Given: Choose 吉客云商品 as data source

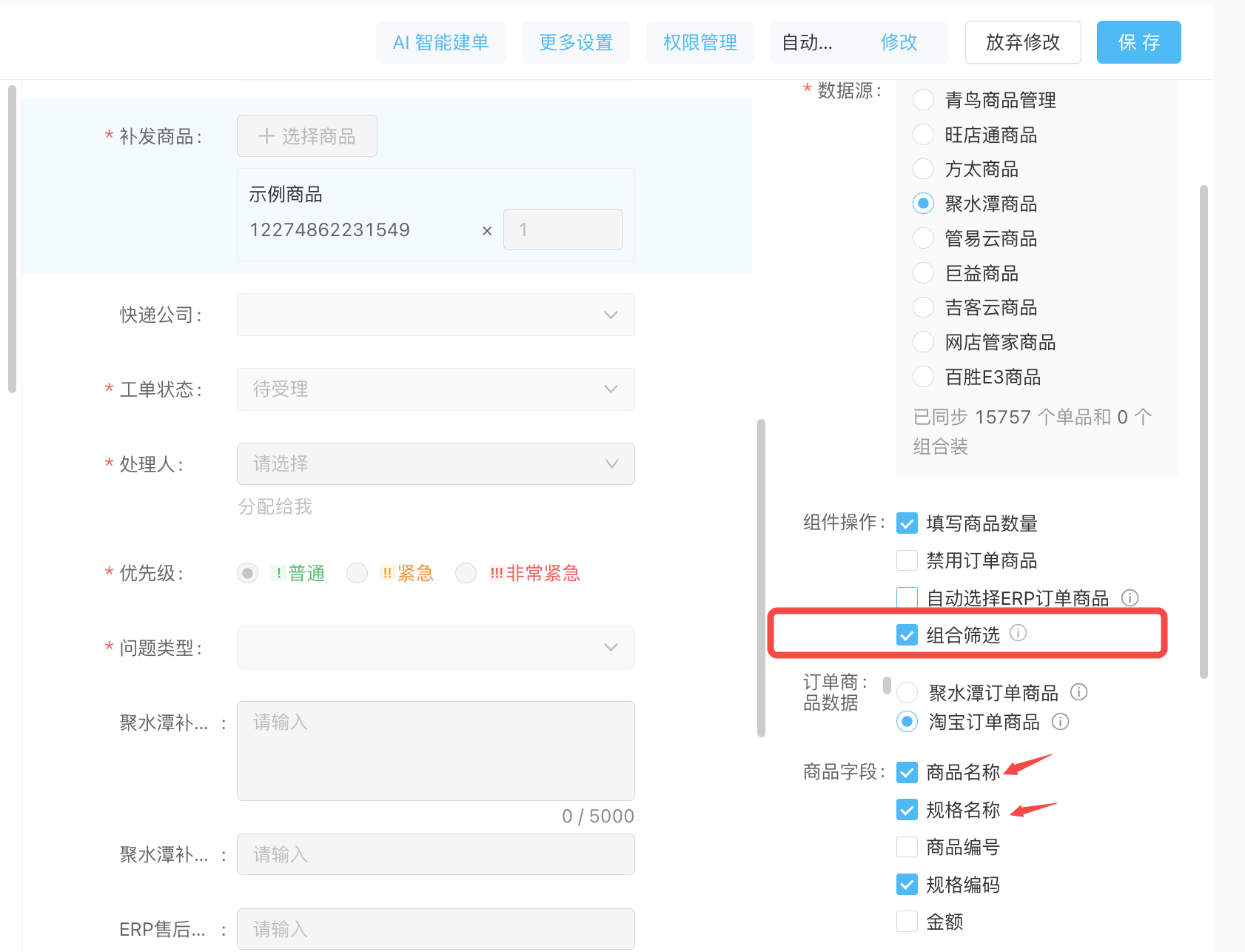Looking at the screenshot, I should click(x=923, y=307).
